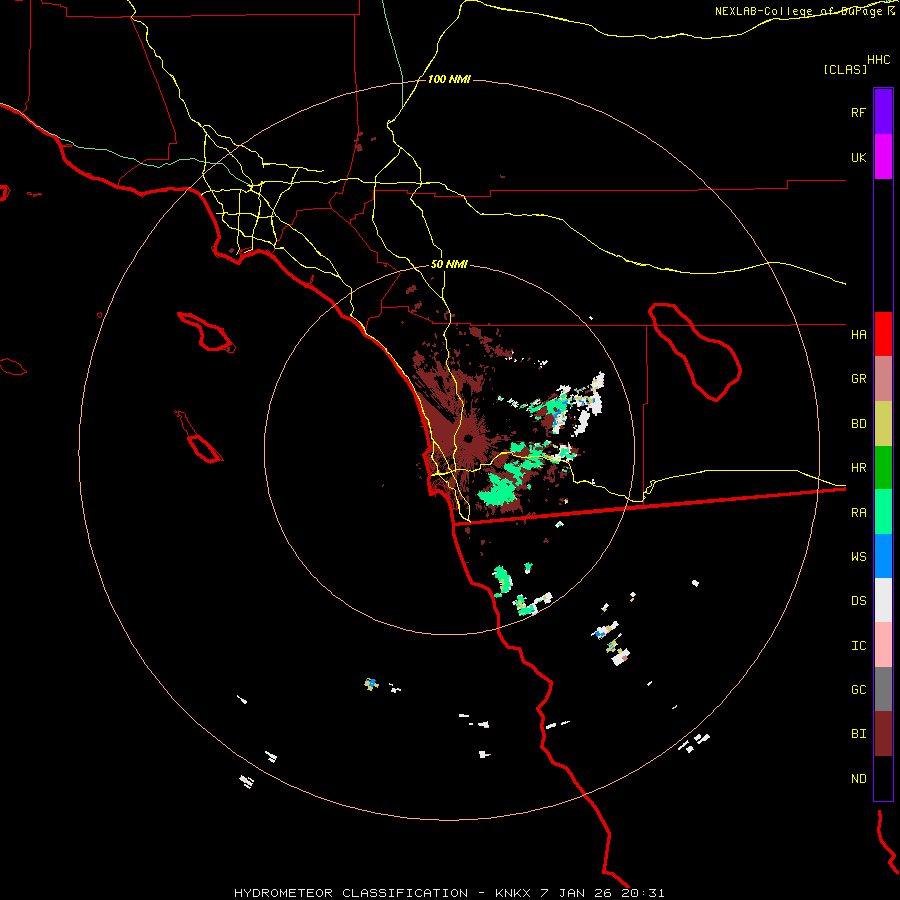The image size is (900, 900).
Task: Click the IC legend label text
Action: pyautogui.click(x=858, y=646)
